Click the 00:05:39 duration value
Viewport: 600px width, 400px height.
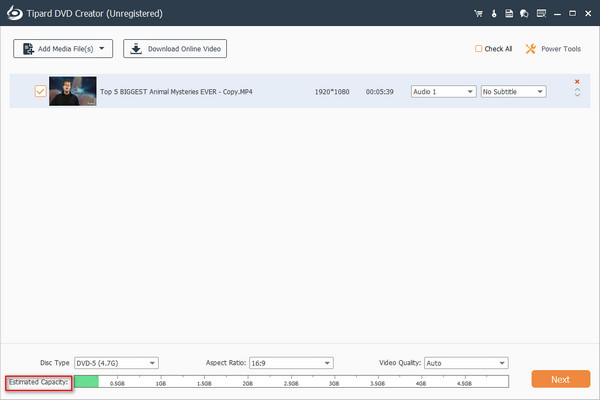coord(380,92)
